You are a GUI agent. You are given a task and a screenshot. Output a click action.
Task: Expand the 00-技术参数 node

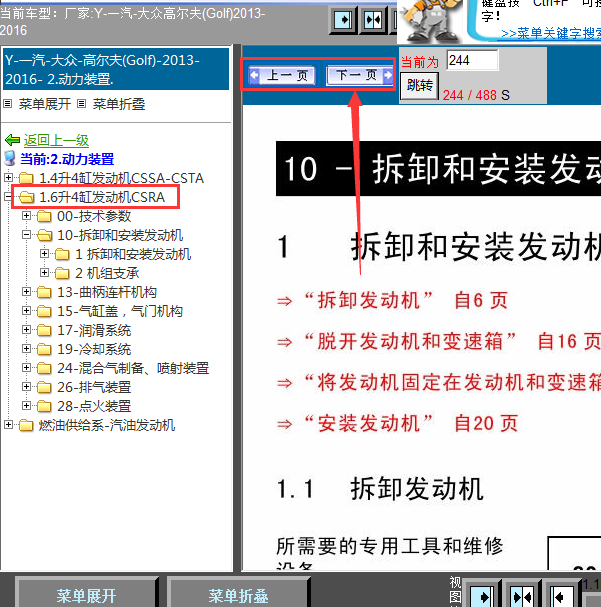(x=26, y=216)
